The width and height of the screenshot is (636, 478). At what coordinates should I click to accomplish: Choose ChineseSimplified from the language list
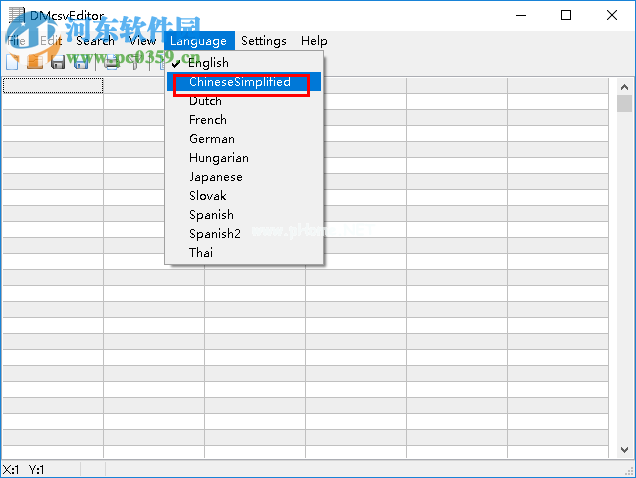[x=240, y=82]
